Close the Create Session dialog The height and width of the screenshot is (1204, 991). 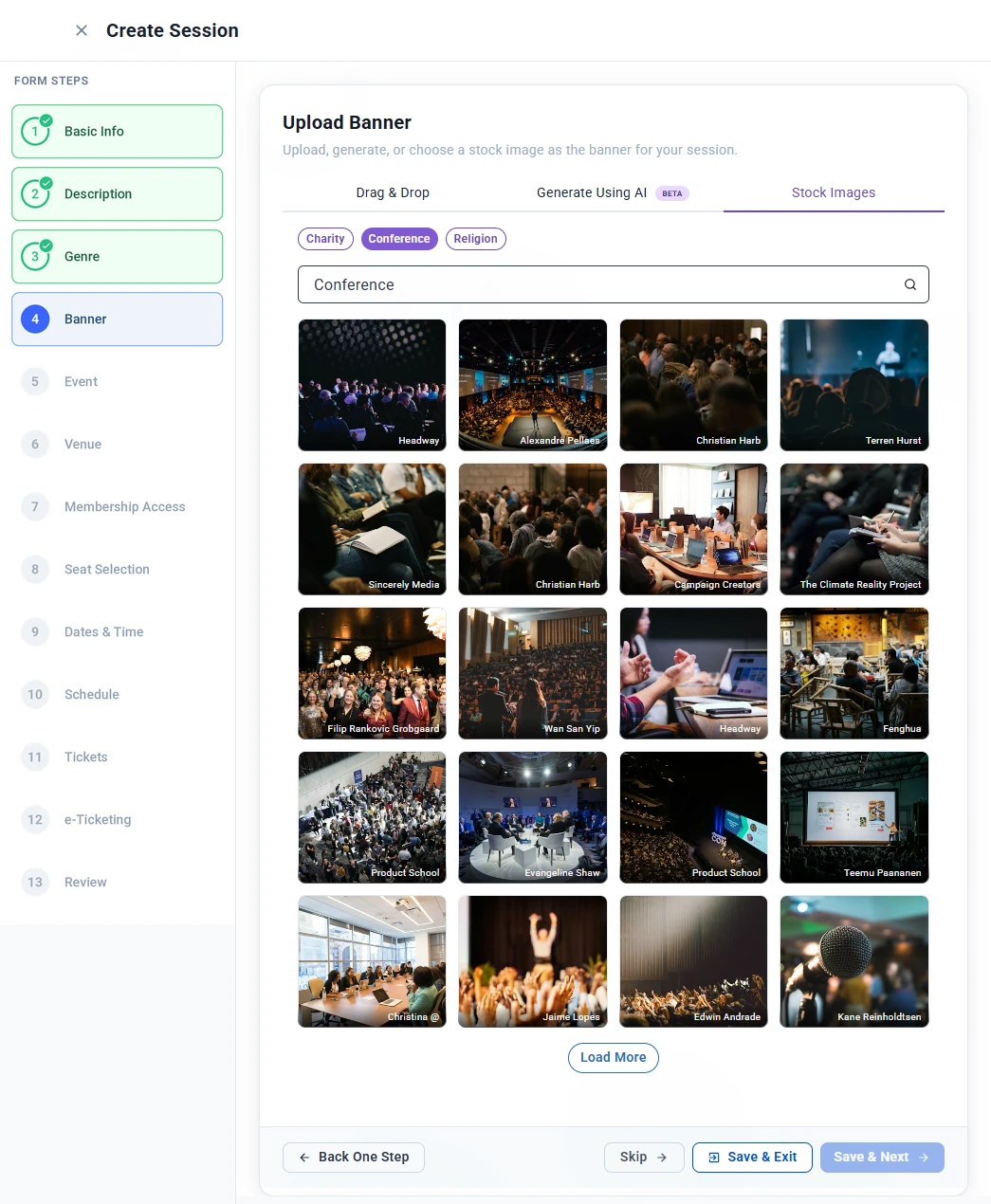(82, 30)
